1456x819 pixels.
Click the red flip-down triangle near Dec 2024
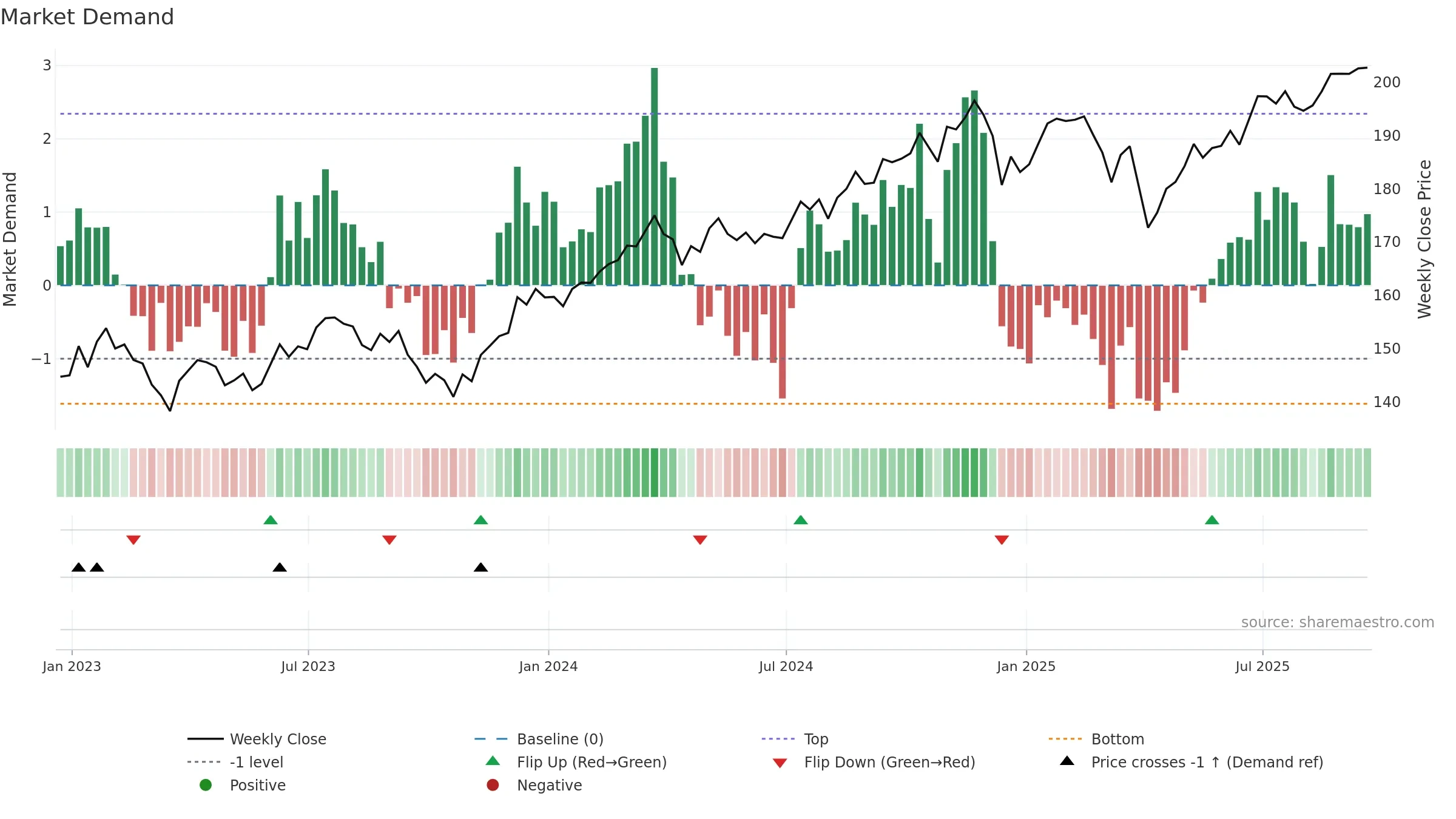pos(1002,540)
